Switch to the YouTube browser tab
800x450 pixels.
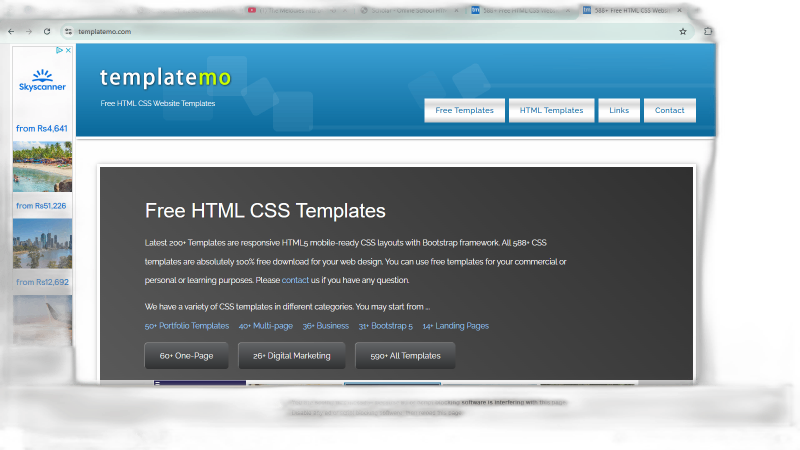(x=290, y=11)
